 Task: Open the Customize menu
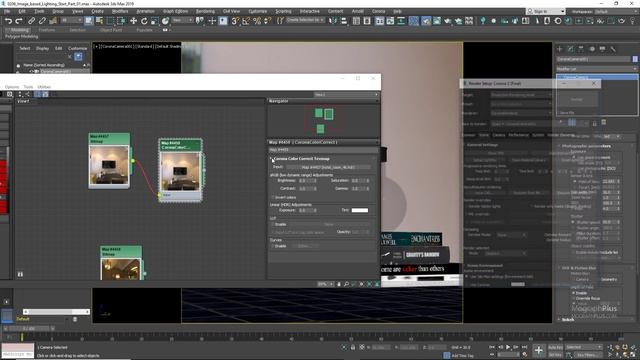click(x=258, y=11)
